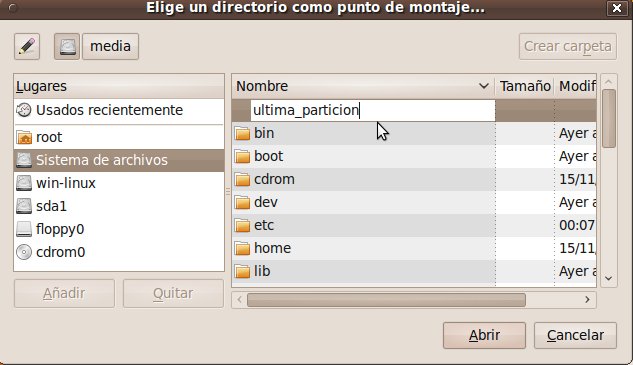Click the root home folder icon
This screenshot has height=365, width=633.
click(24, 137)
